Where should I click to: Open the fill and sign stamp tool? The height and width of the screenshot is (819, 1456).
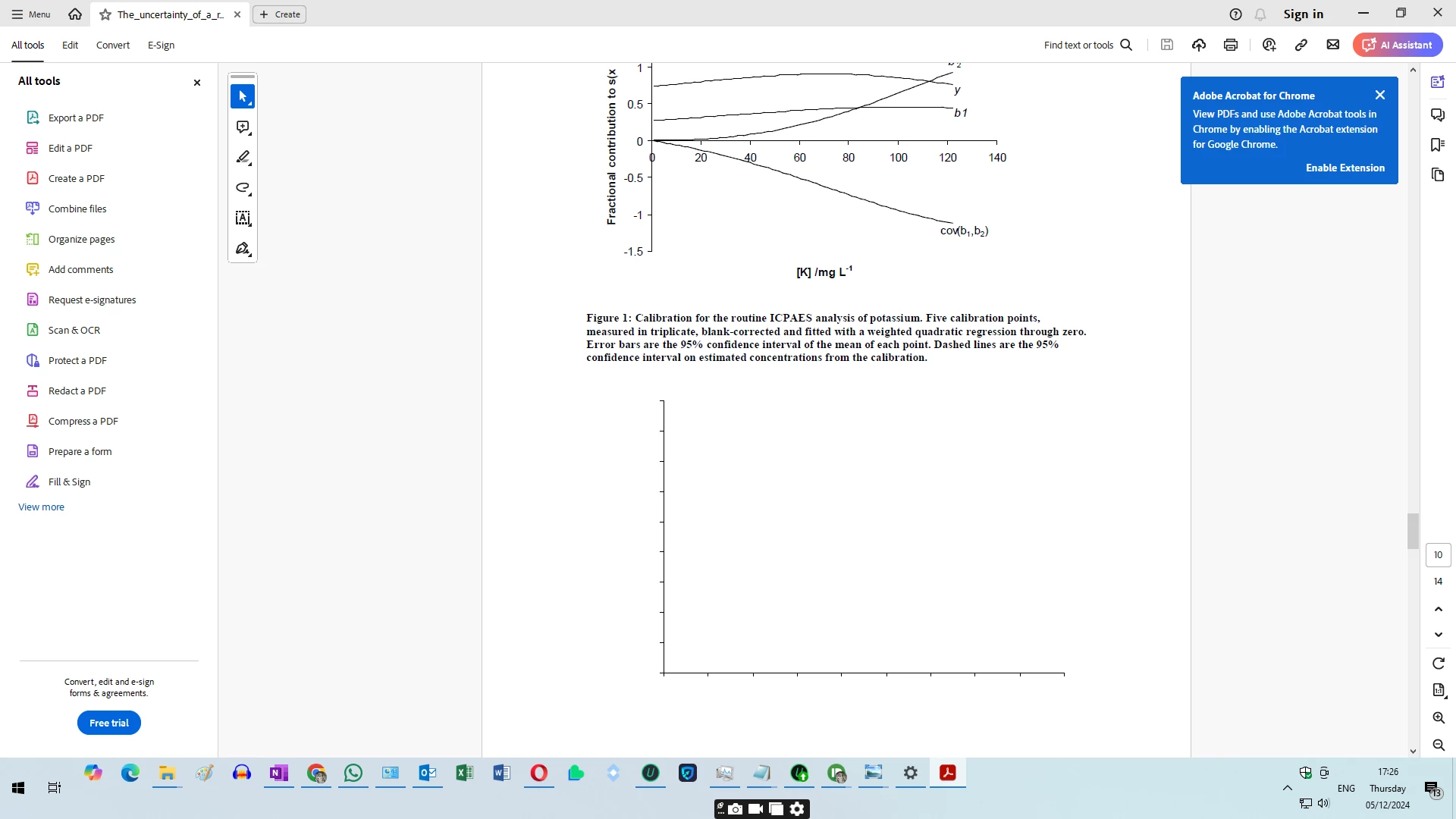(243, 249)
